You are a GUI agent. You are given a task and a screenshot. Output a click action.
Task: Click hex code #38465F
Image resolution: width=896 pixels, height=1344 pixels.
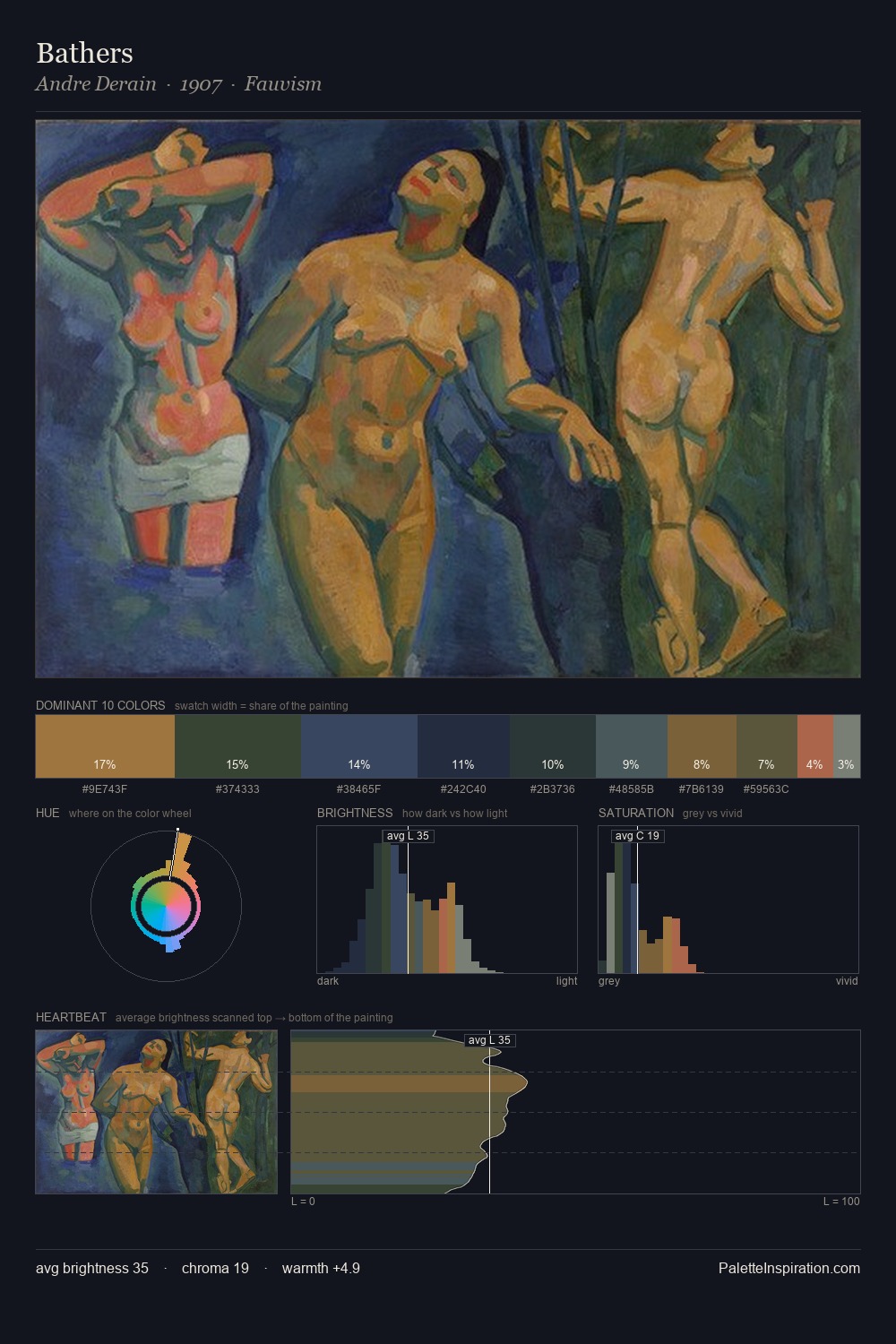359,789
